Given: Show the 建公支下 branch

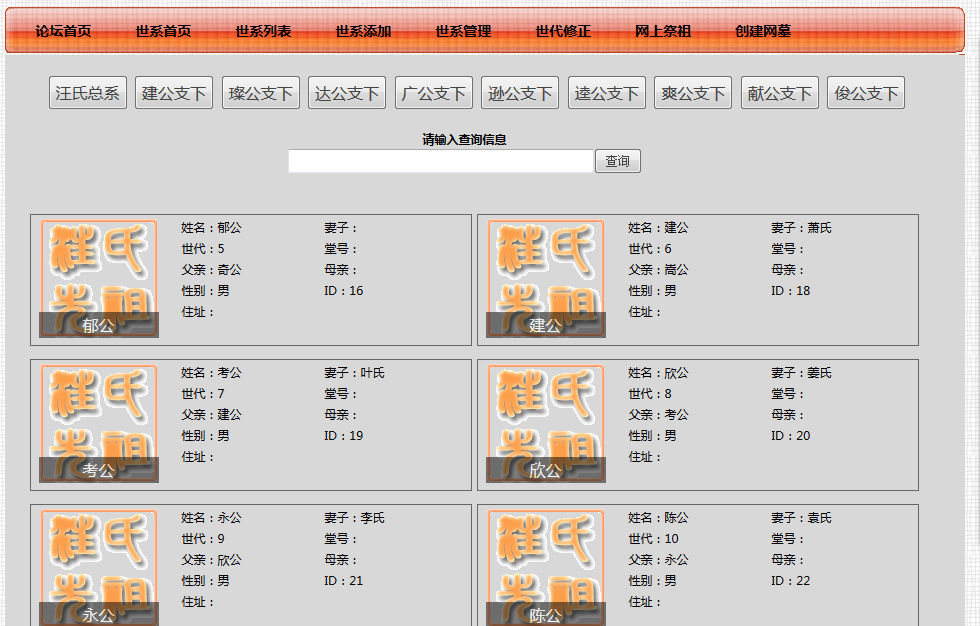Looking at the screenshot, I should click(174, 93).
